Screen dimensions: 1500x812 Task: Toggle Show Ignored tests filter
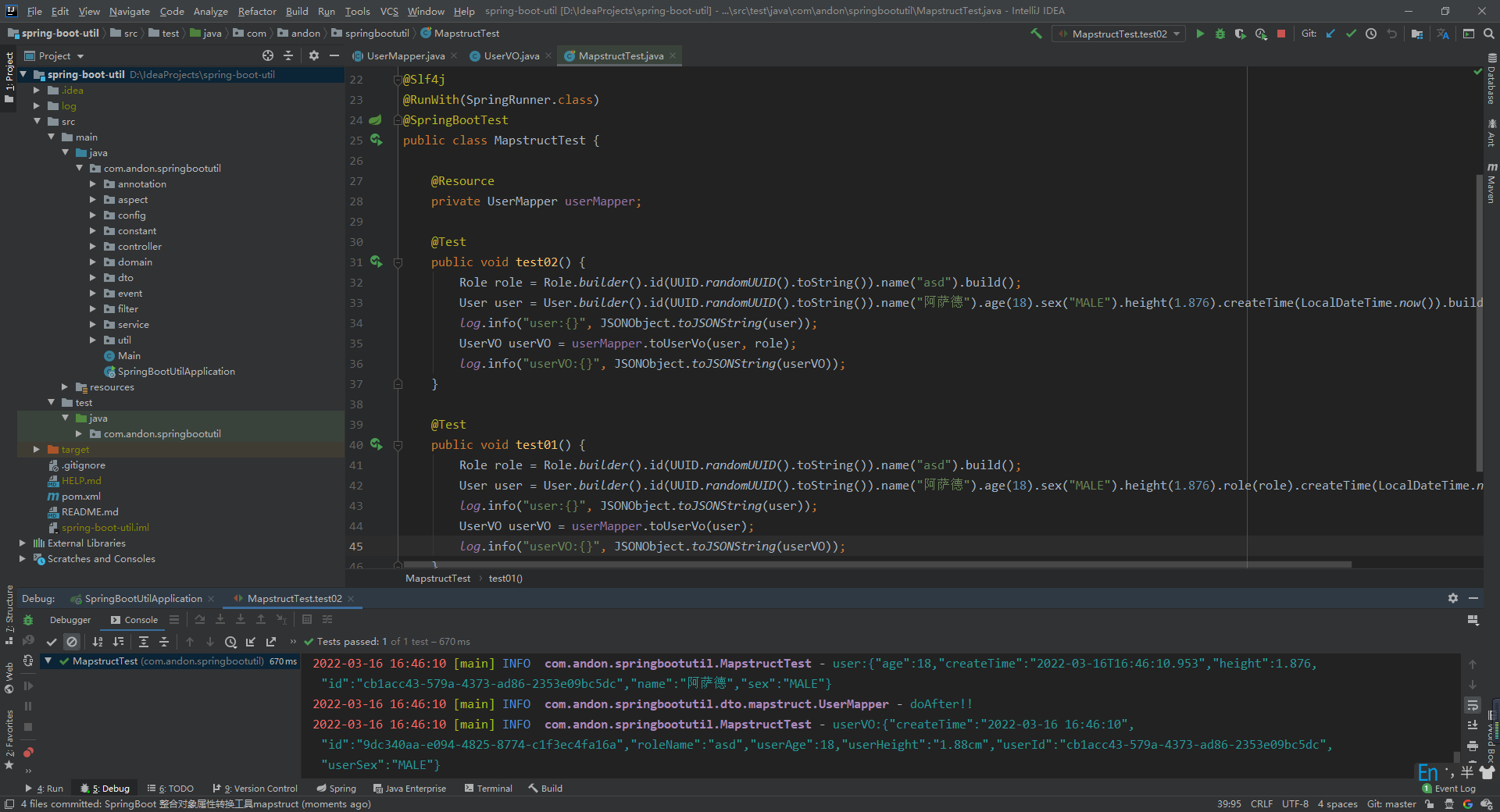pyautogui.click(x=72, y=642)
